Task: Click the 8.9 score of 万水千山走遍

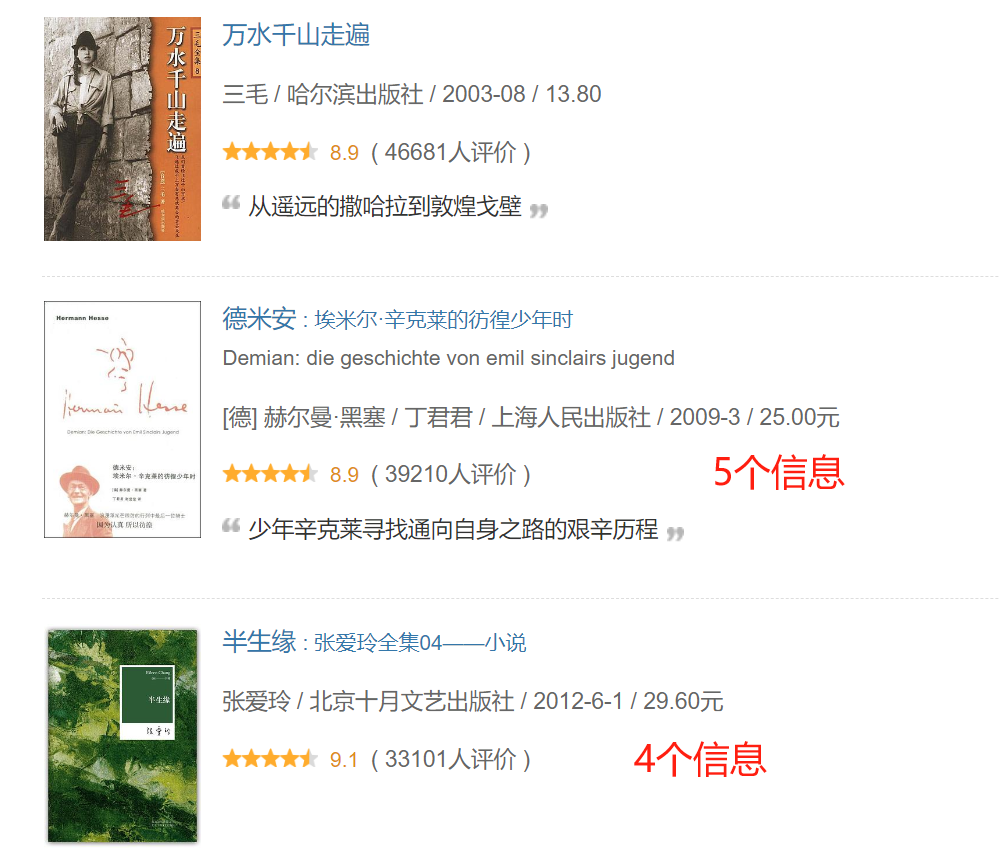Action: [x=344, y=153]
